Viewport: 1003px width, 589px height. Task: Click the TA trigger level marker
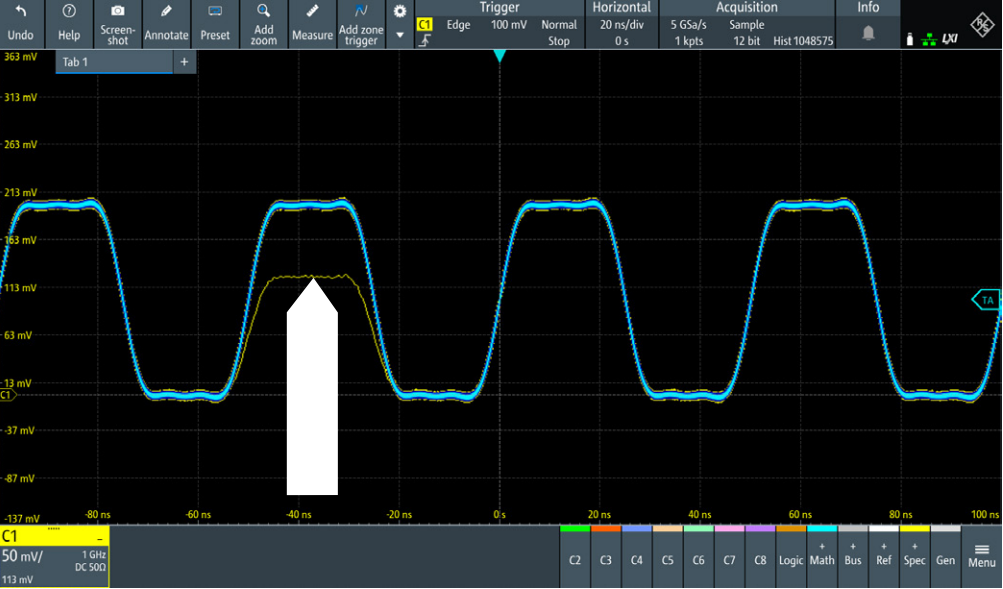point(987,299)
